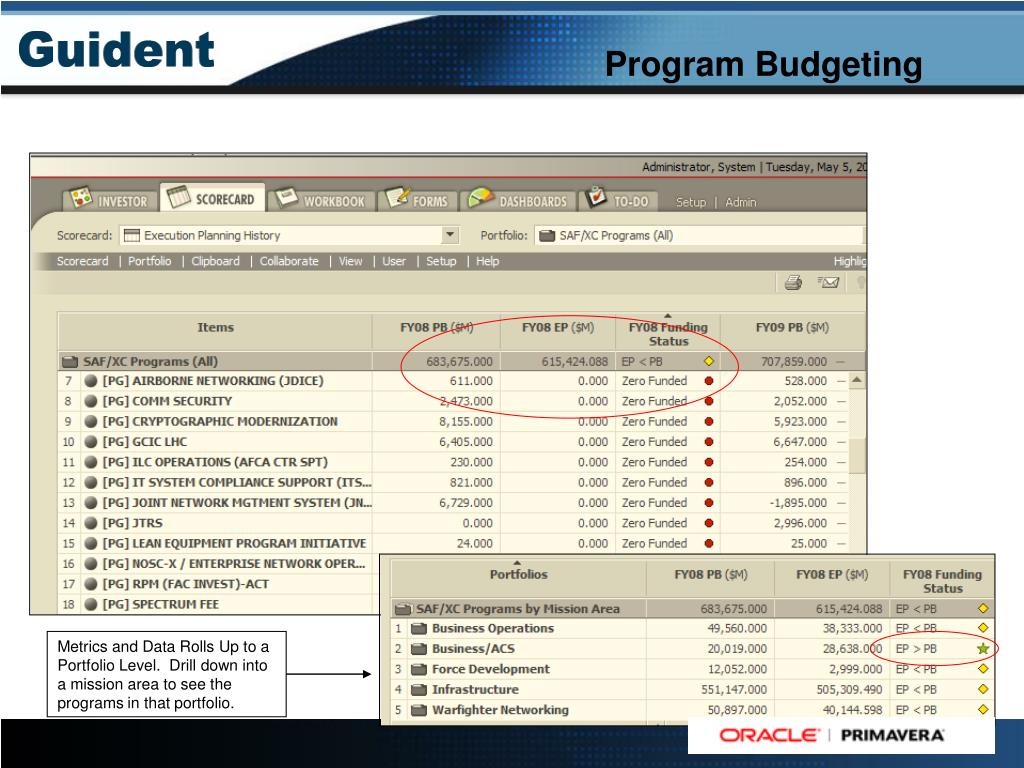Select JOINT NETWORK MGTMENT SYSTEM row
Viewport: 1024px width, 768px height.
[237, 502]
